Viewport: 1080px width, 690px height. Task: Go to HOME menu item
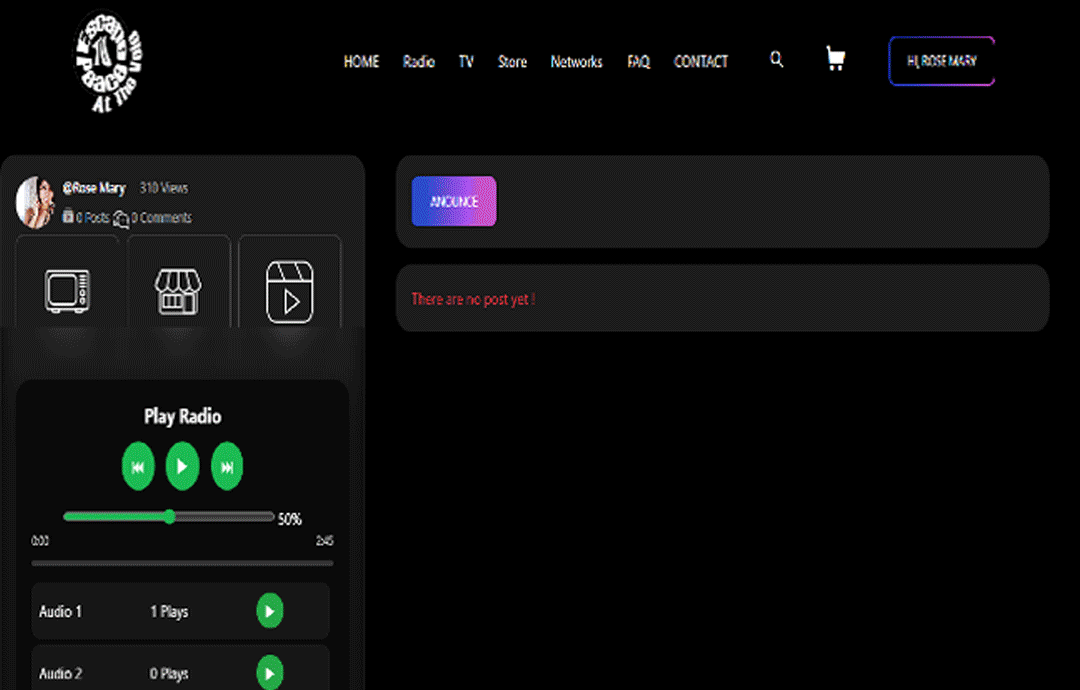click(362, 61)
